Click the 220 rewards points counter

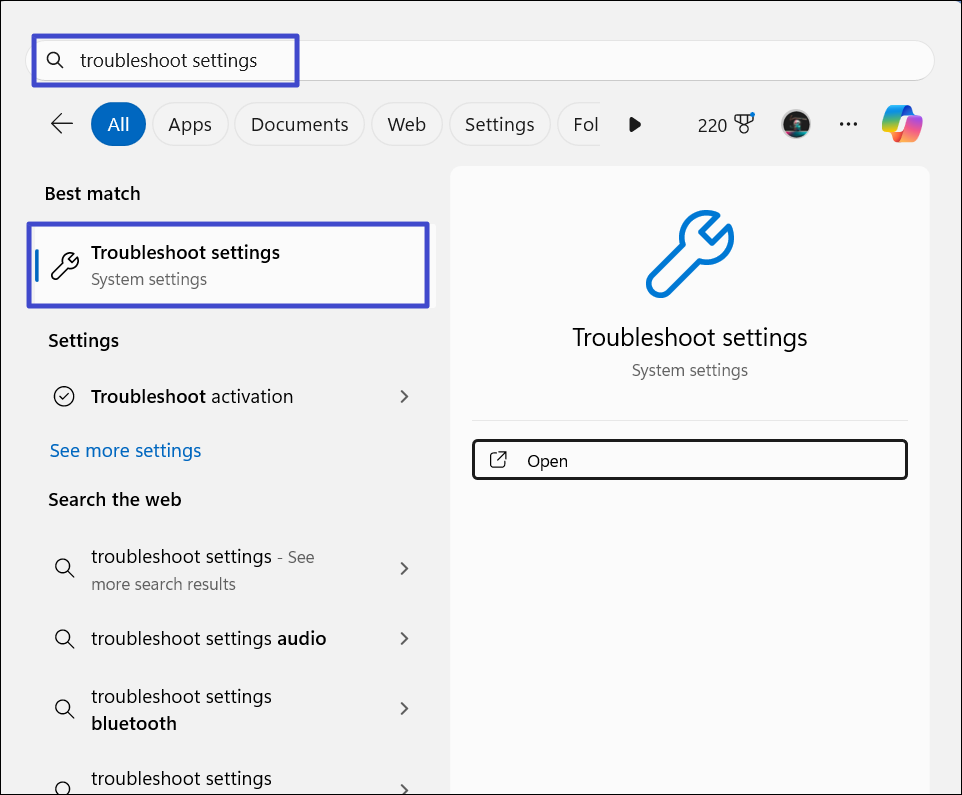tap(712, 125)
